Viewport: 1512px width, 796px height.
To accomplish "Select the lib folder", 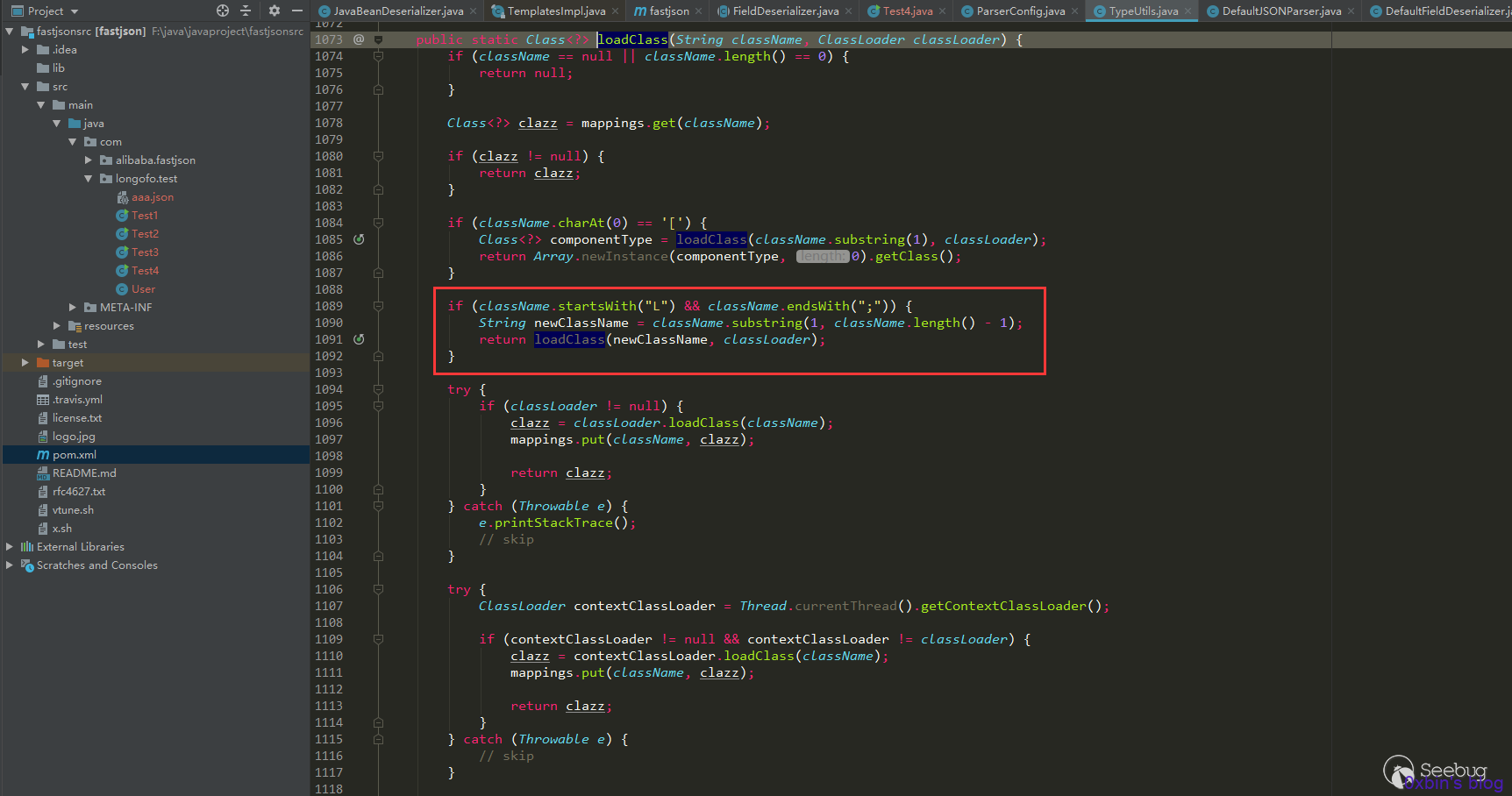I will (x=58, y=68).
